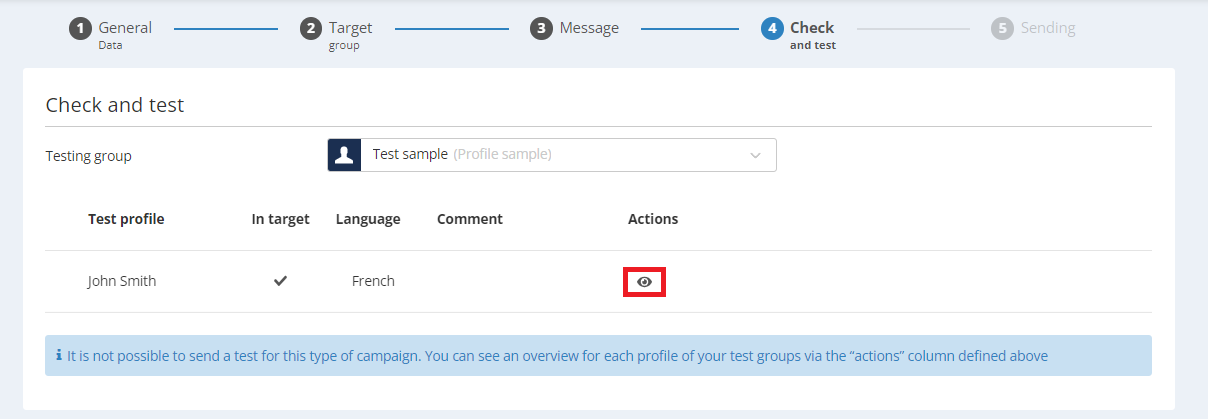Select the Check and test step label
Screen dimensions: 1208x419
point(813,34)
